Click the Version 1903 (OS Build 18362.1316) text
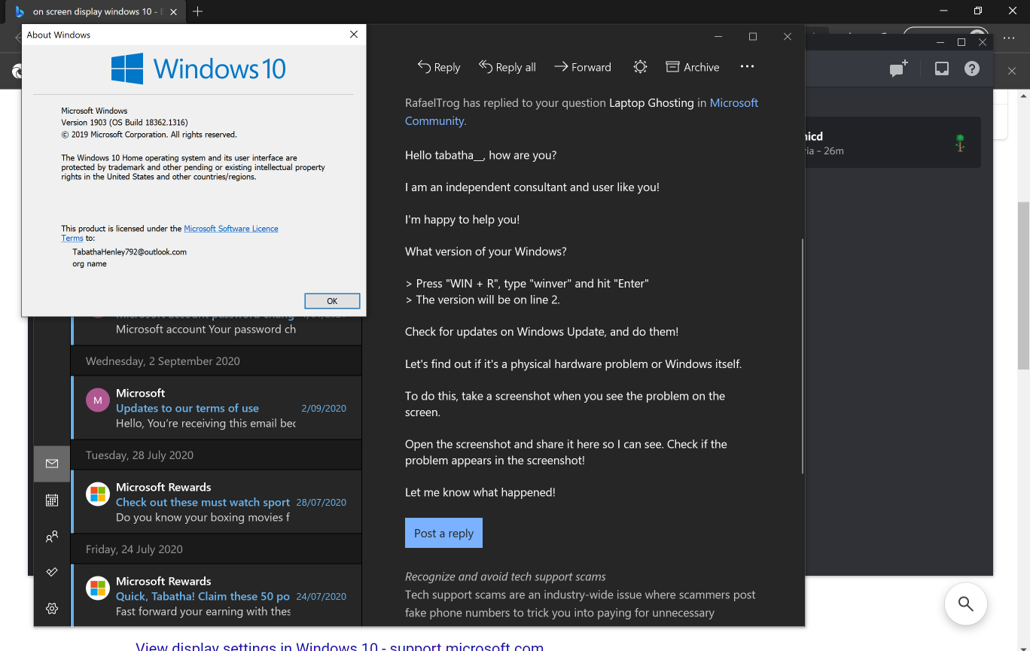 [x=124, y=122]
